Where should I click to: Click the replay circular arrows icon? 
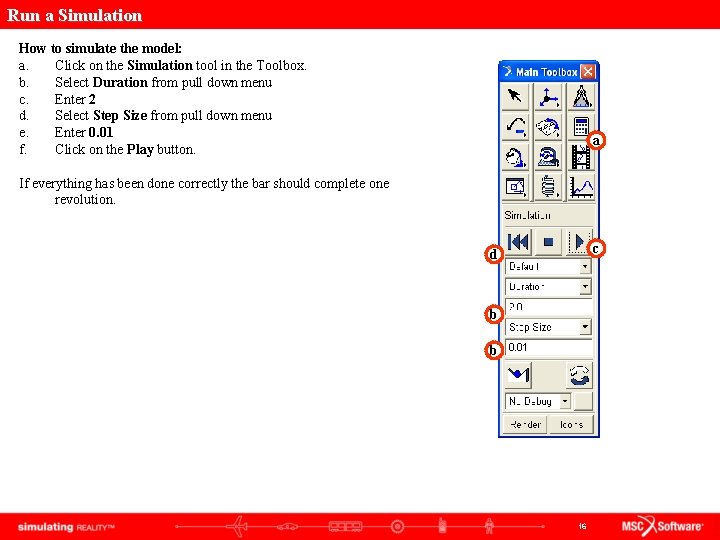point(579,375)
